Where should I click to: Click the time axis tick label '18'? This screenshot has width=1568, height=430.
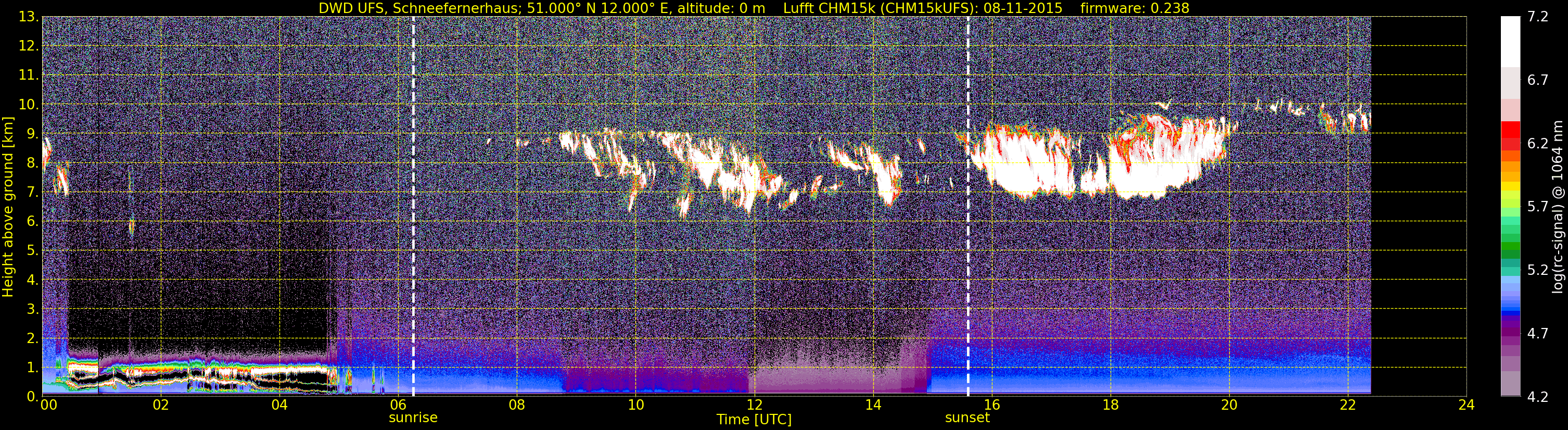[x=1110, y=406]
